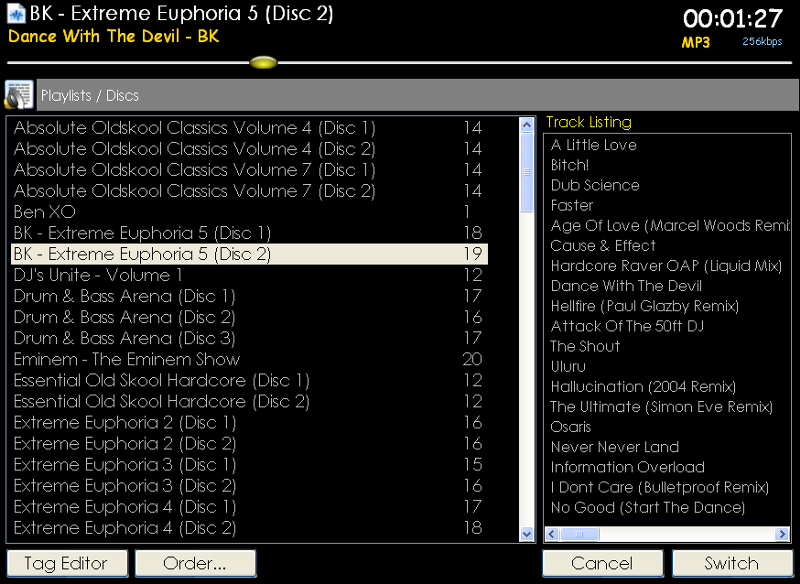
Task: Click the 00:01:27 elapsed time display
Action: [732, 19]
